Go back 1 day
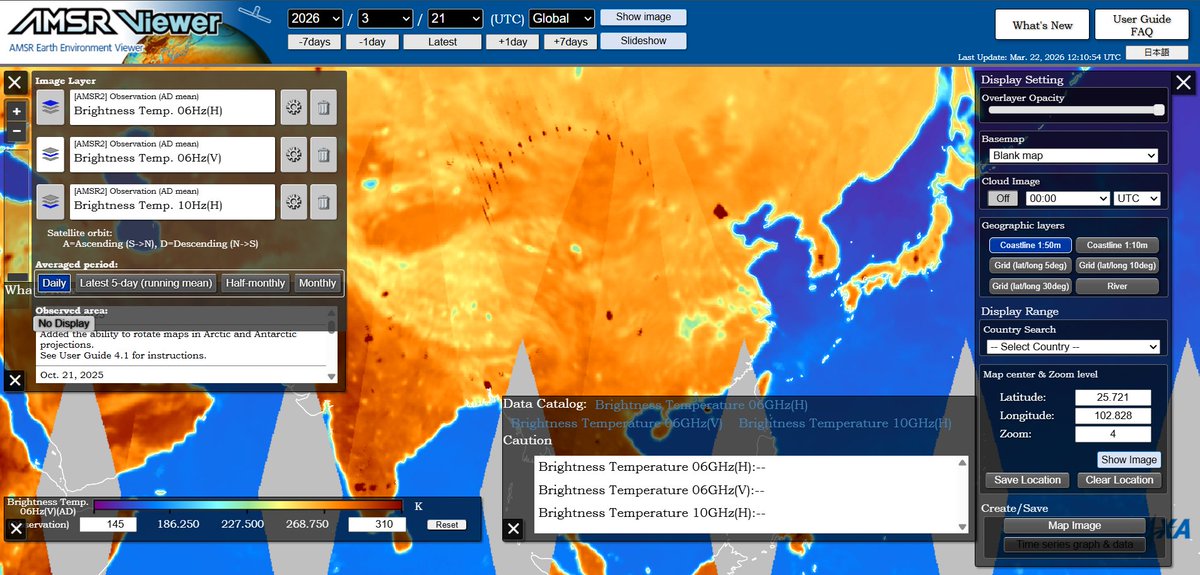The width and height of the screenshot is (1200, 575). [372, 42]
